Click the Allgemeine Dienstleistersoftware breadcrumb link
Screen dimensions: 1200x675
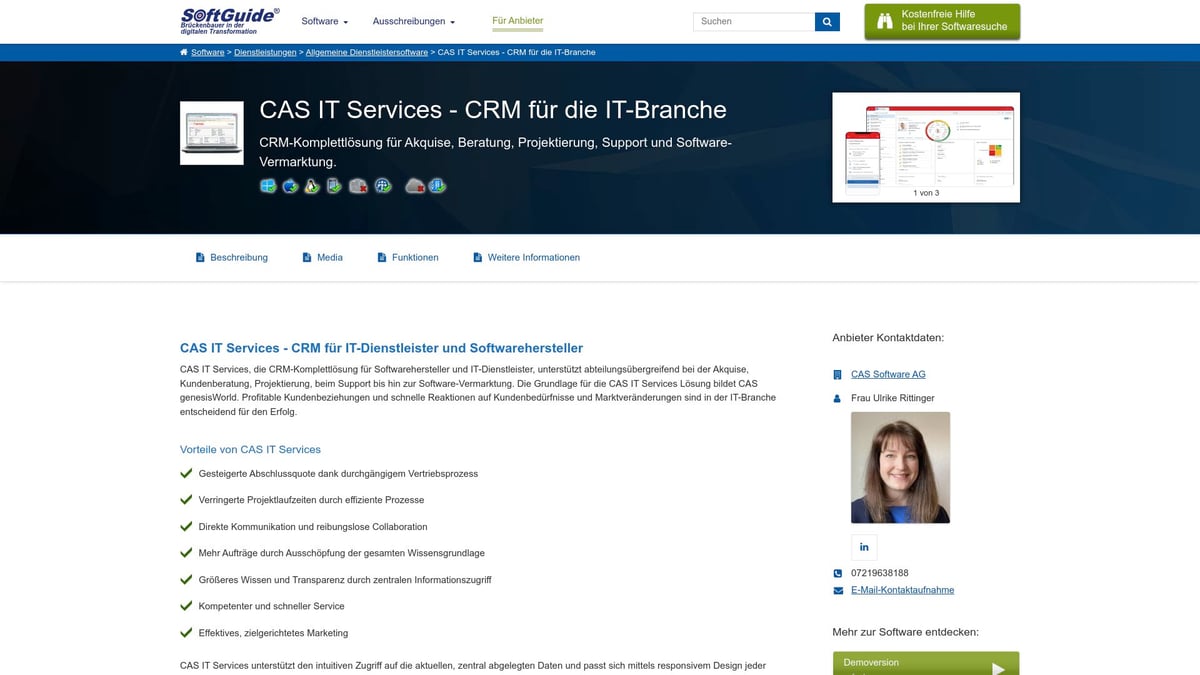[x=367, y=52]
